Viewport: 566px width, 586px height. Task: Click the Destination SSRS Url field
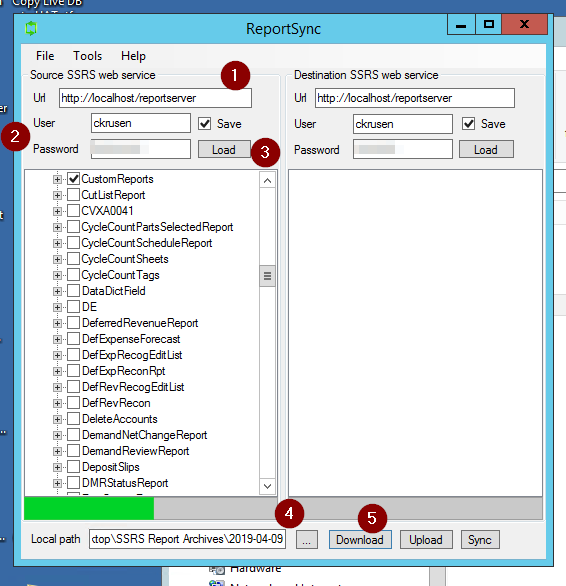(415, 98)
